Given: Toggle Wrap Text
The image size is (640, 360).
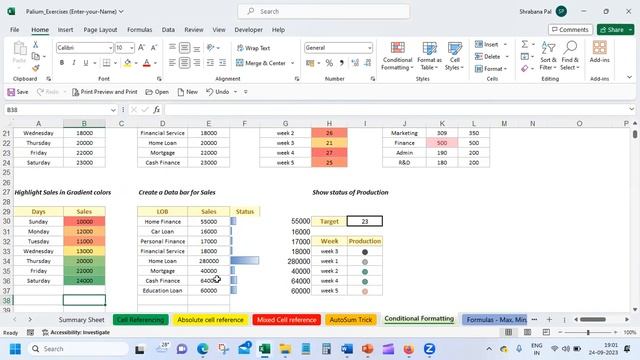Looking at the screenshot, I should tap(253, 48).
